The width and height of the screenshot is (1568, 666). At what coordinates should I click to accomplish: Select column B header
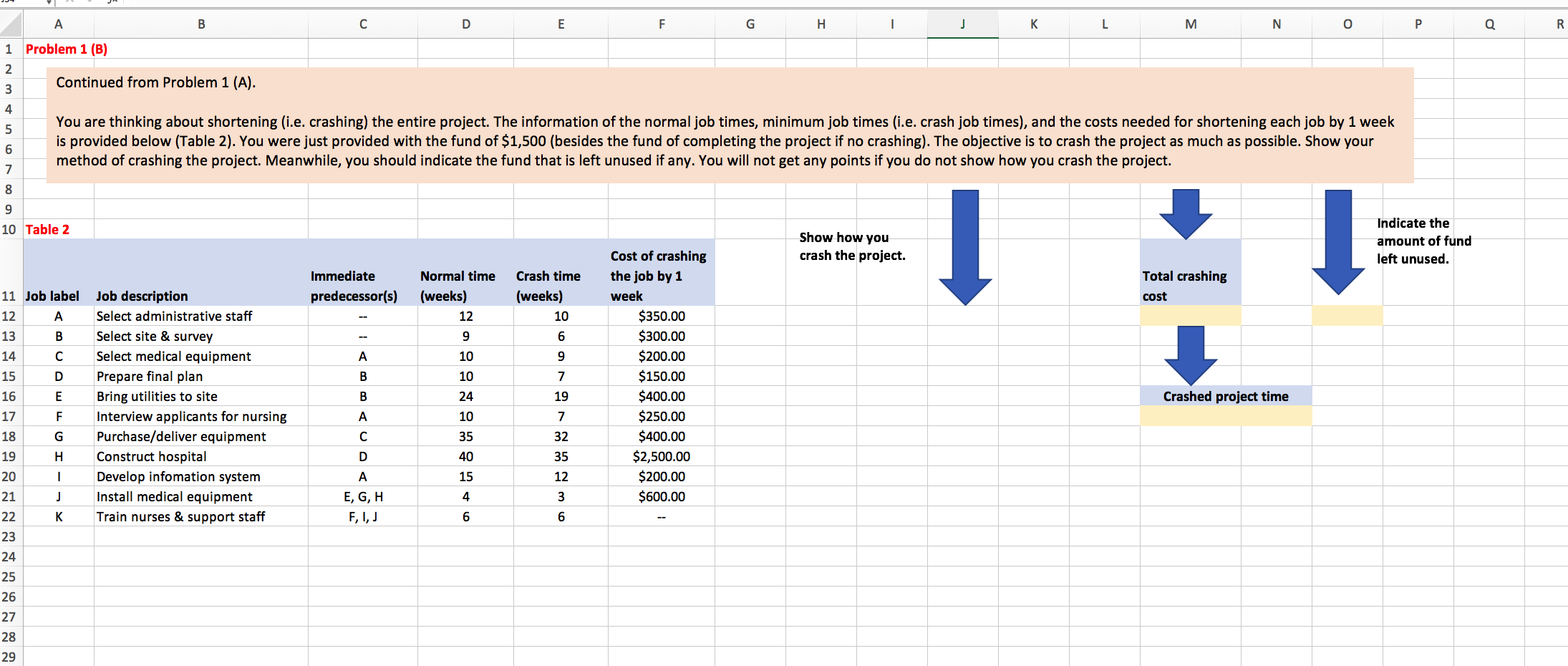click(201, 24)
